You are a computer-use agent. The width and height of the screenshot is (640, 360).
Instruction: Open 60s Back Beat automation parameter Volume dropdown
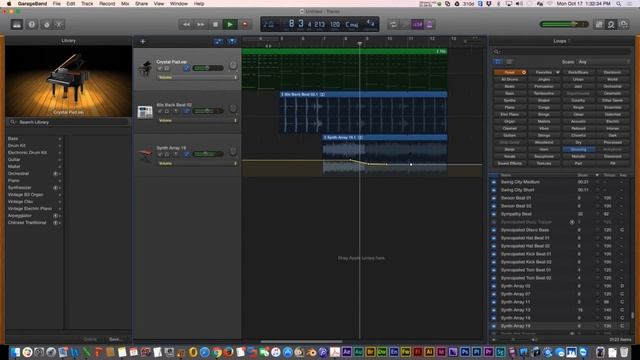(x=197, y=120)
